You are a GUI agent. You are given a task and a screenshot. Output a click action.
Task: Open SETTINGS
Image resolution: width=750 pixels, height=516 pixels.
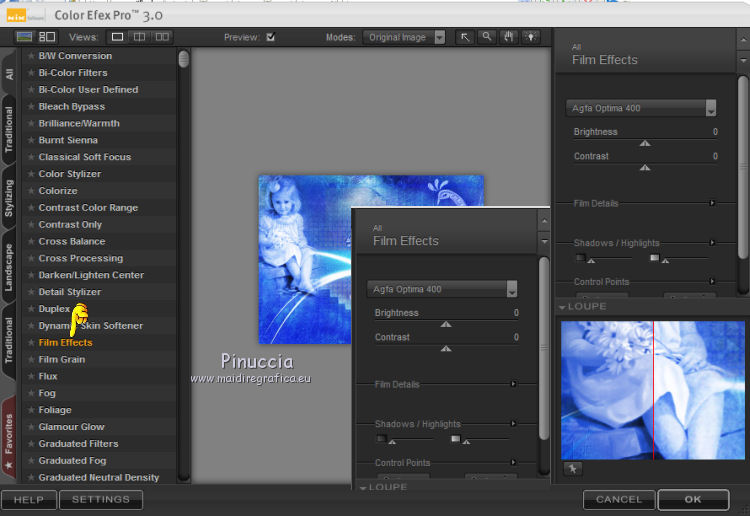click(101, 500)
